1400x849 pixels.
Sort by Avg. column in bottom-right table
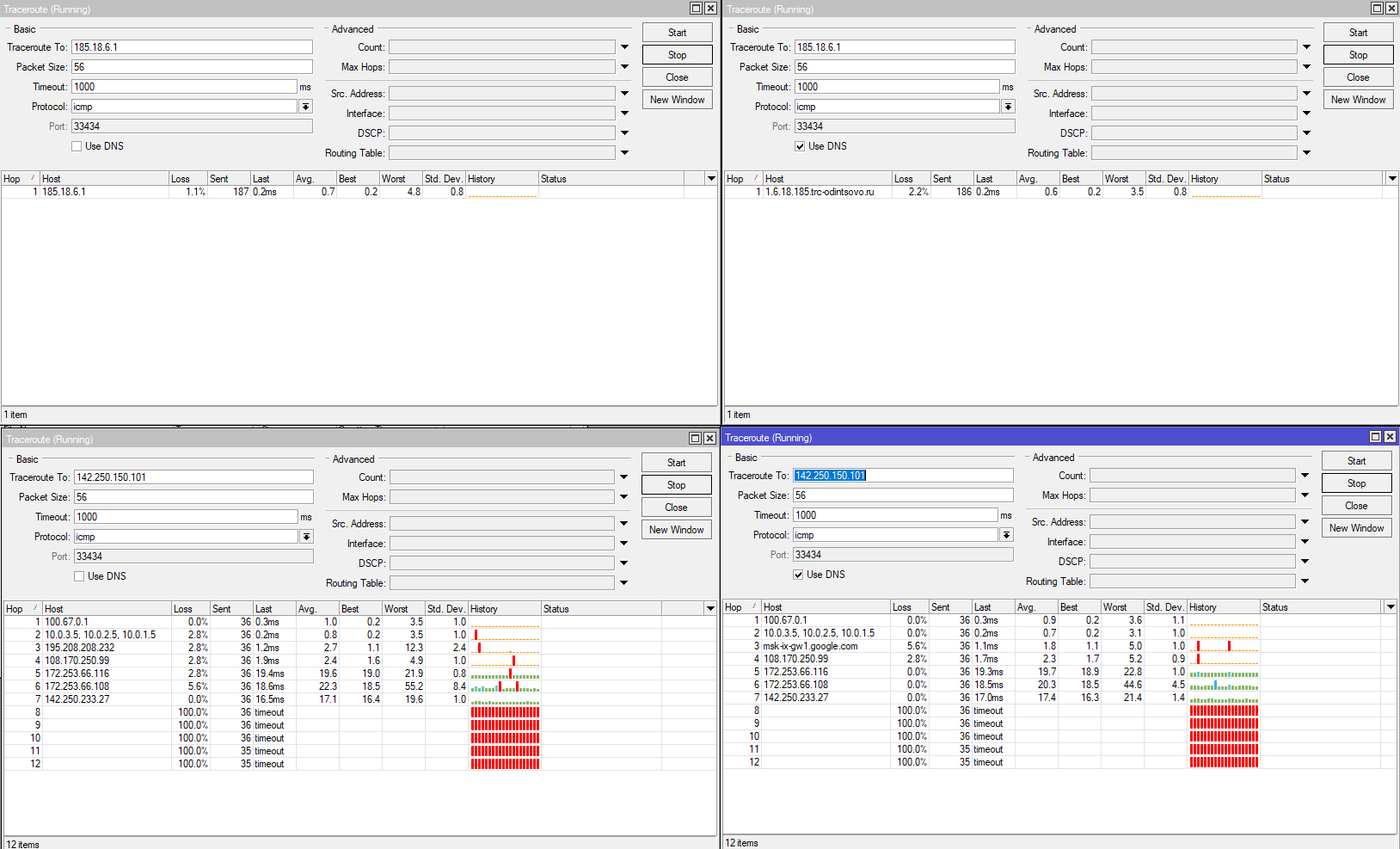1036,607
